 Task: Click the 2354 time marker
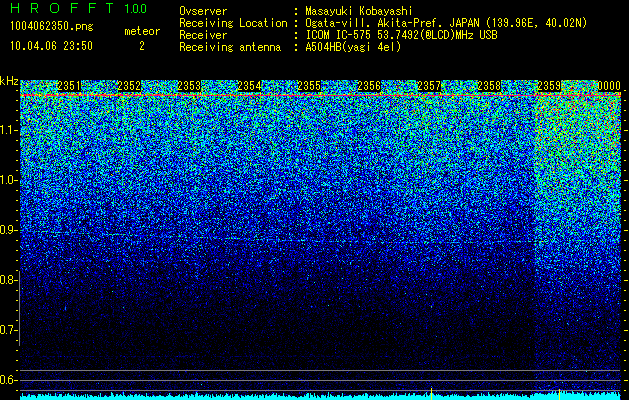[x=249, y=86]
